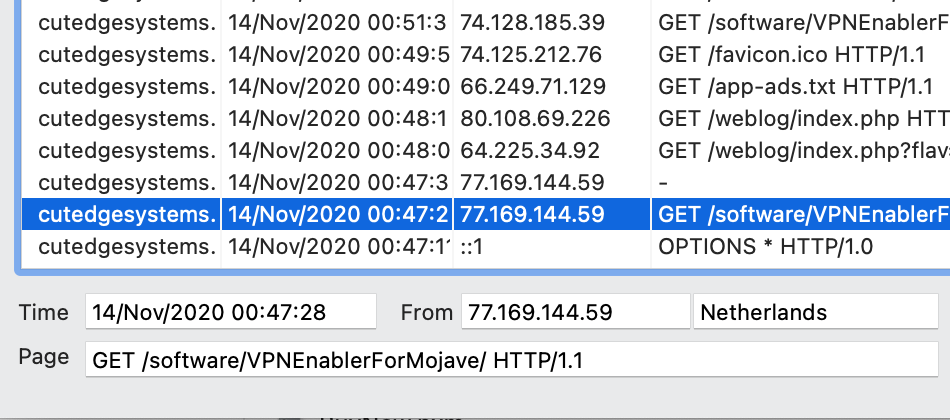Click the highlighted GET /software/VPNEnabler request cell

[x=800, y=214]
